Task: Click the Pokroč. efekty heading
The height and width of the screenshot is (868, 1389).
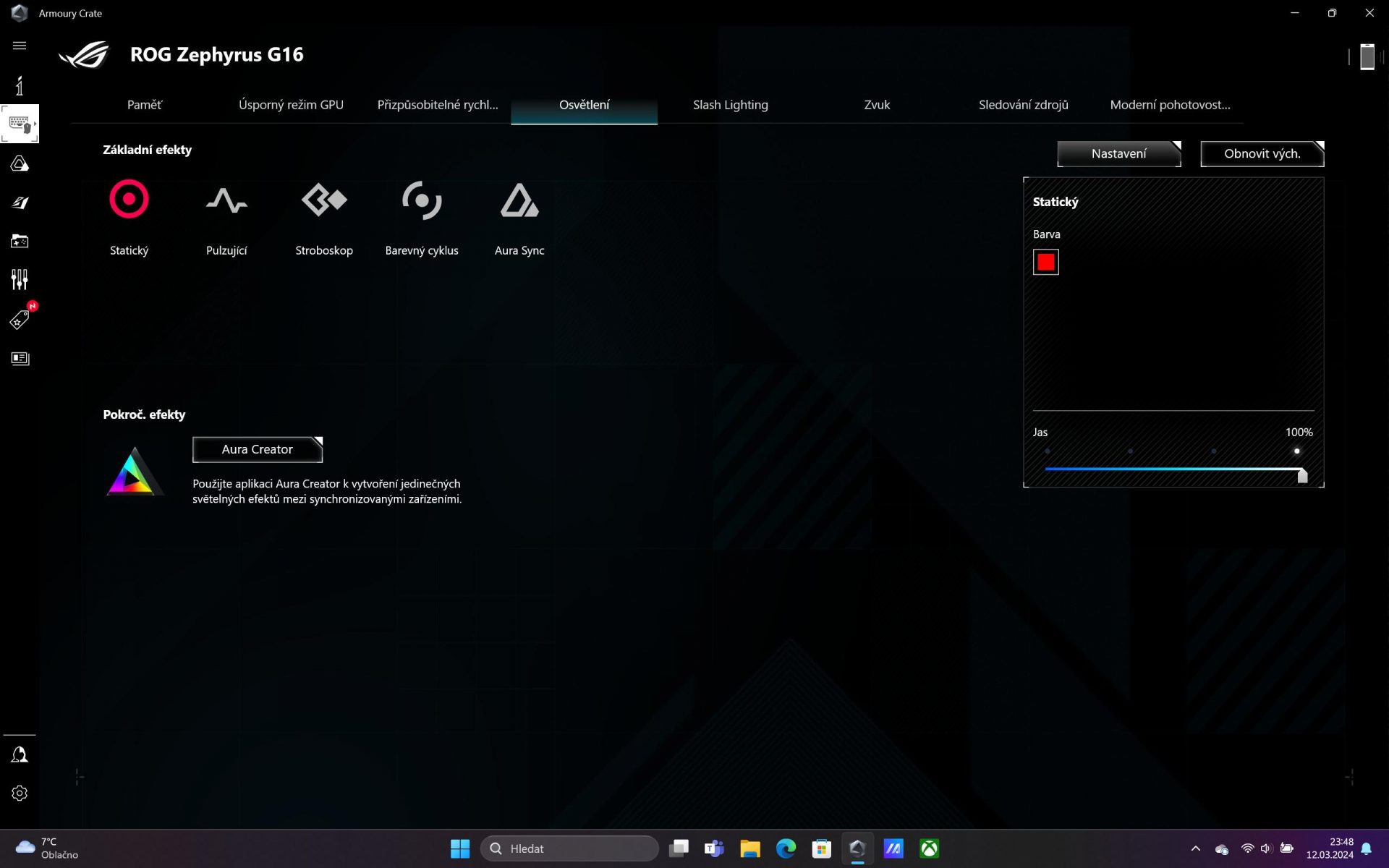Action: pos(144,414)
